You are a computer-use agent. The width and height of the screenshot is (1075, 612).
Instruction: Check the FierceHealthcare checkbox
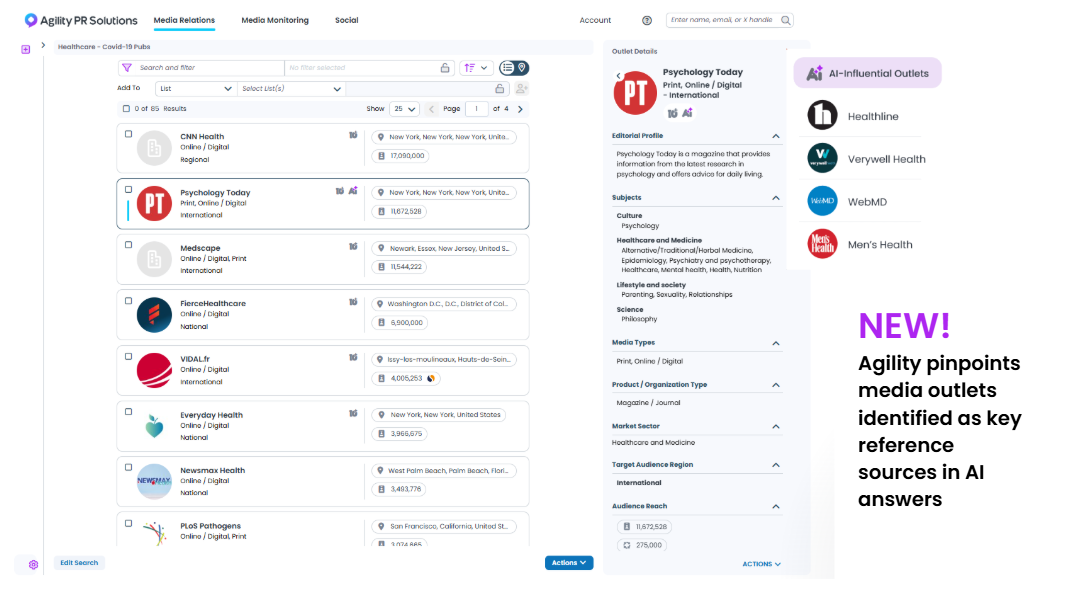click(128, 301)
